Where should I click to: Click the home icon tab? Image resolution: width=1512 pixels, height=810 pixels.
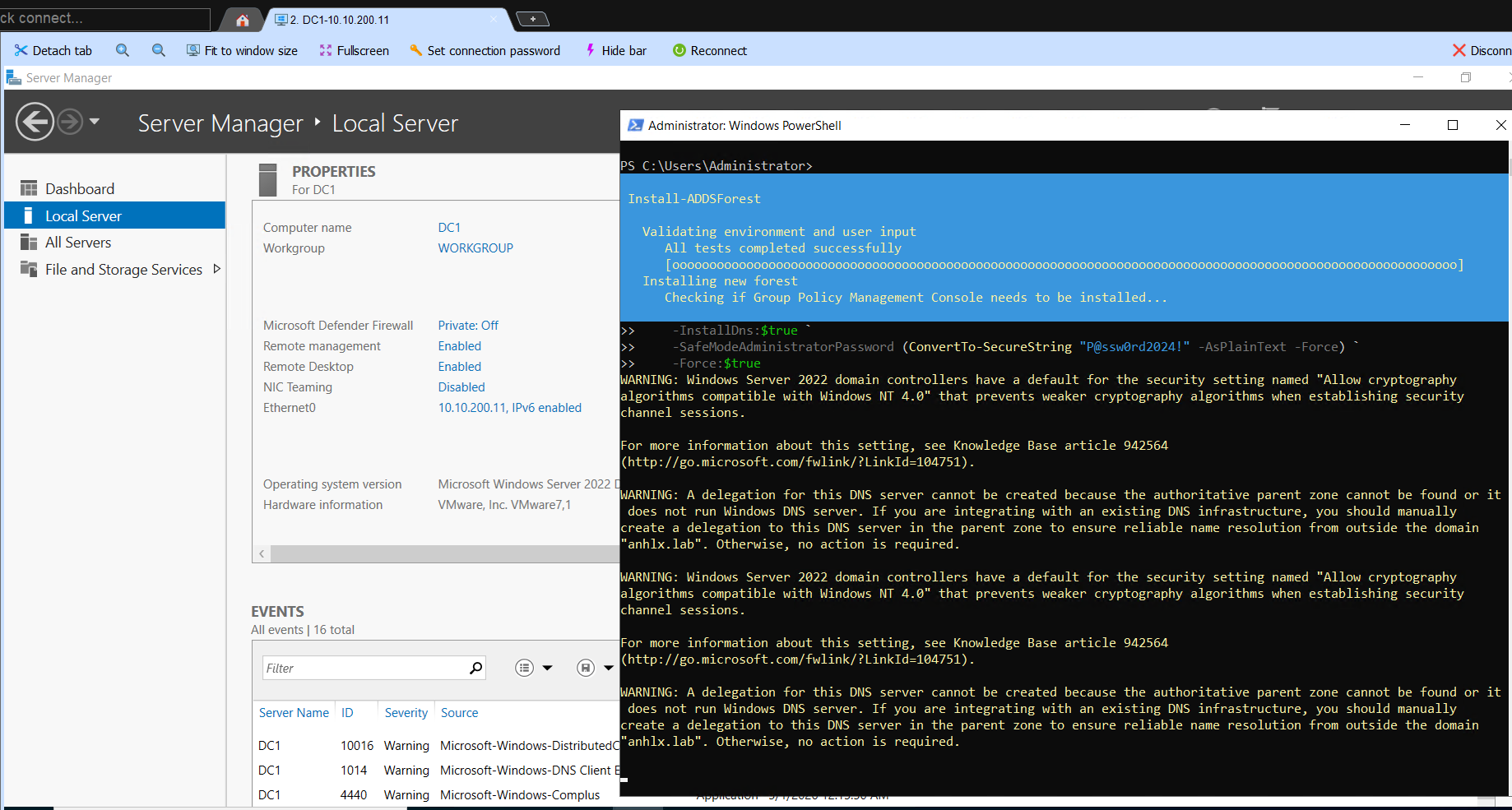click(242, 20)
